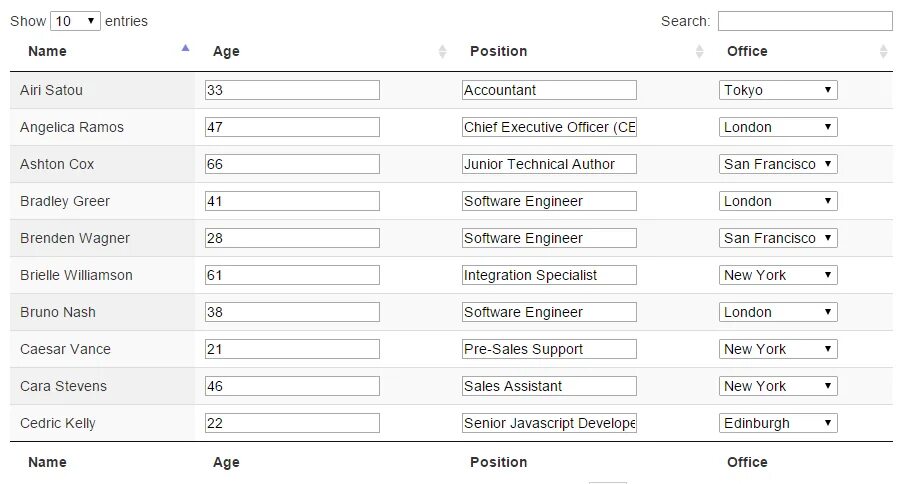Open Bruno Nash's London office dropdown
Screen dimensions: 908x484
[x=778, y=312]
